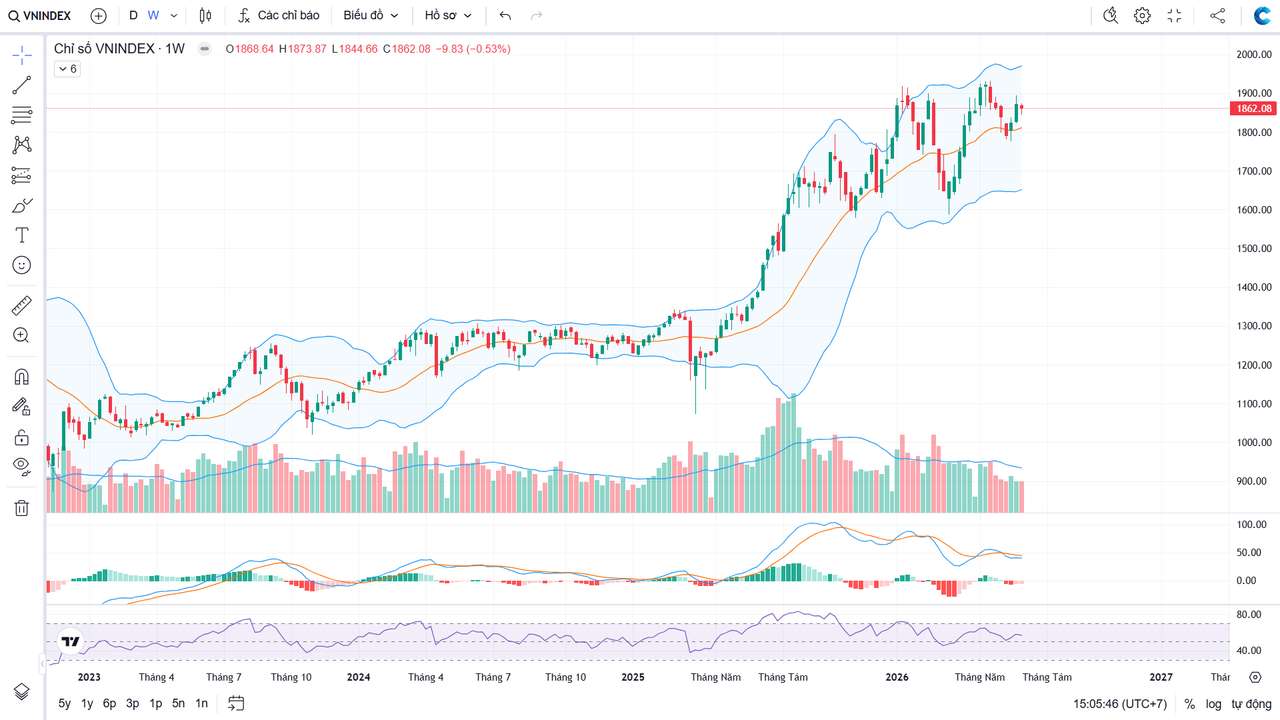Toggle percent scale mode
Viewport: 1280px width, 720px height.
click(x=1190, y=704)
